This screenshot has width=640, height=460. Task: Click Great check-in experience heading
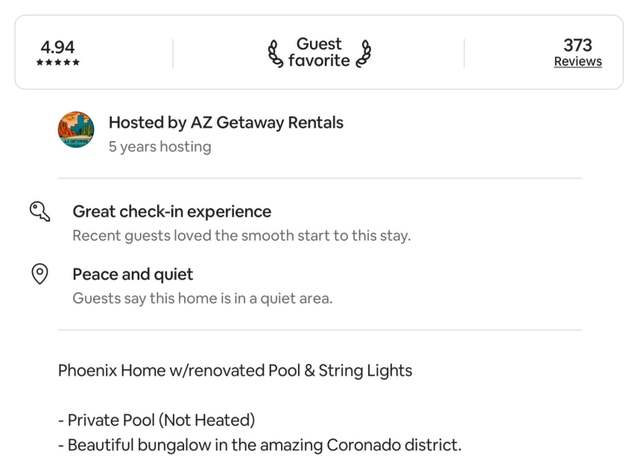[172, 211]
